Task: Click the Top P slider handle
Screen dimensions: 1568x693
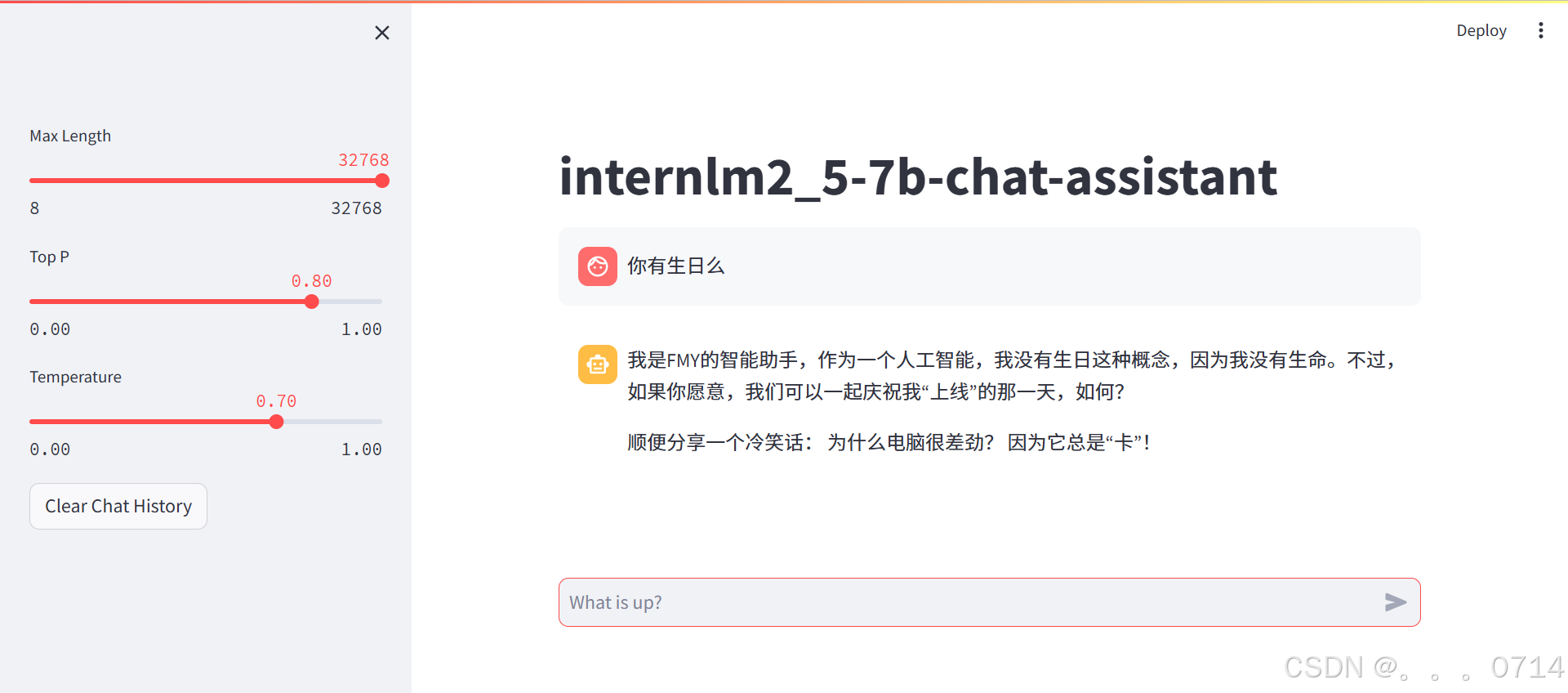Action: 311,301
